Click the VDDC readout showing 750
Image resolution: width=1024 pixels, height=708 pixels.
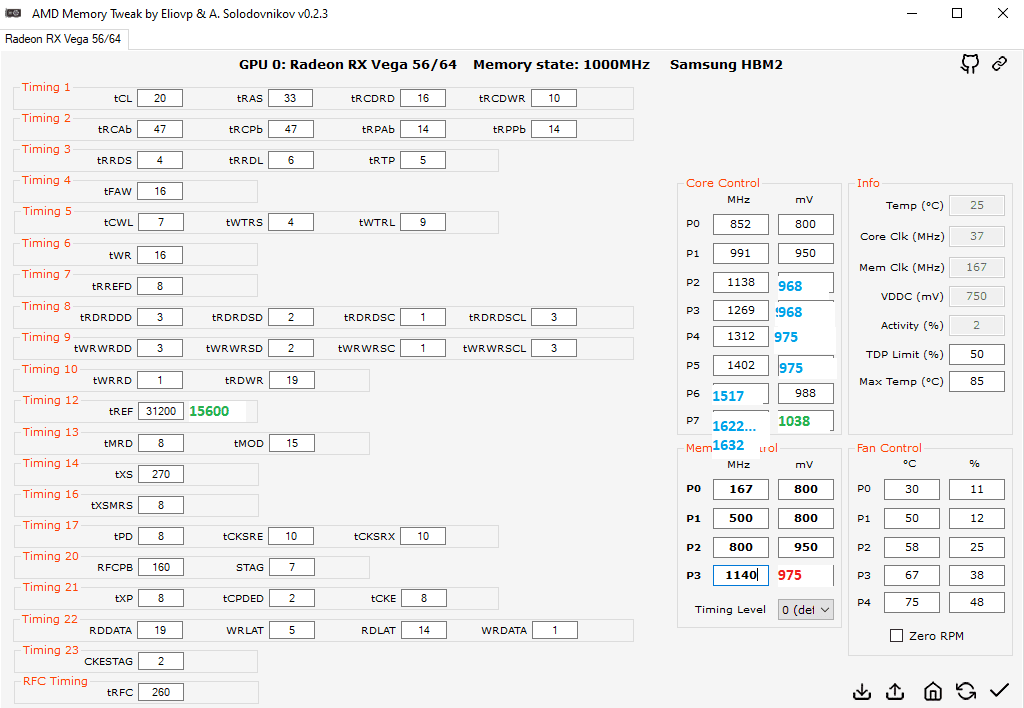pyautogui.click(x=976, y=297)
